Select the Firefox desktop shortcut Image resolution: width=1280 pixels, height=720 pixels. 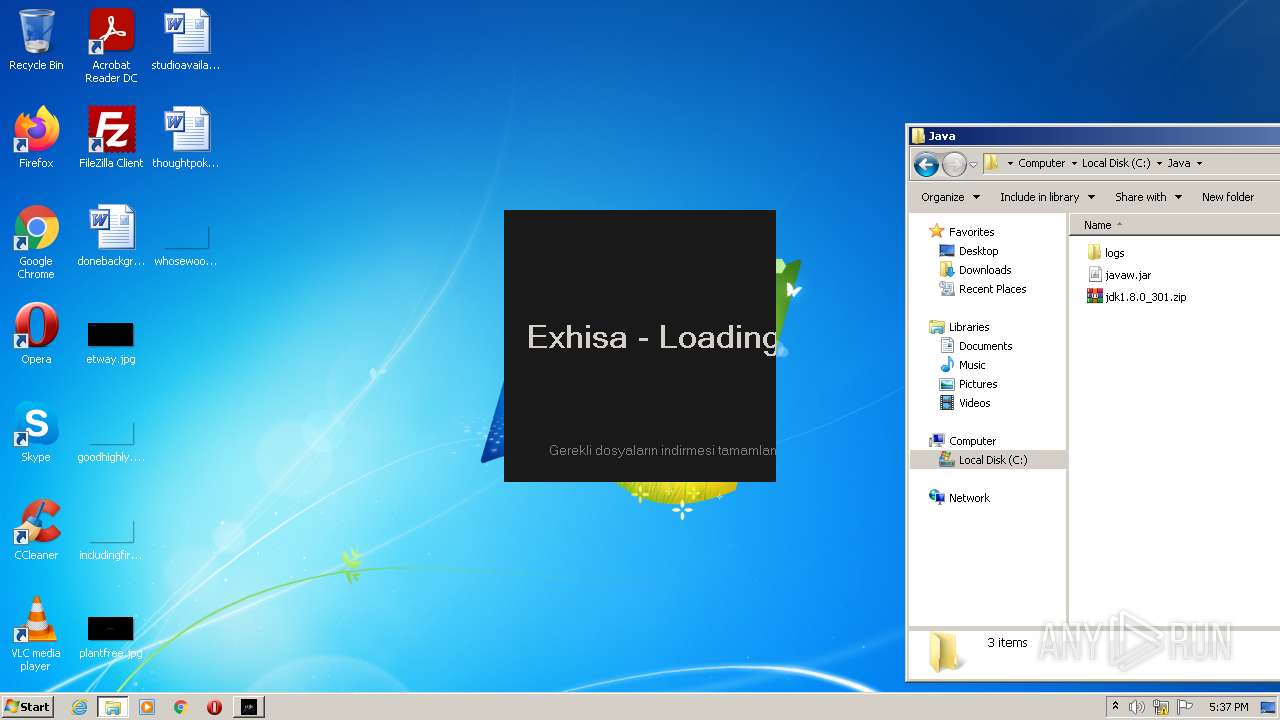coord(36,138)
